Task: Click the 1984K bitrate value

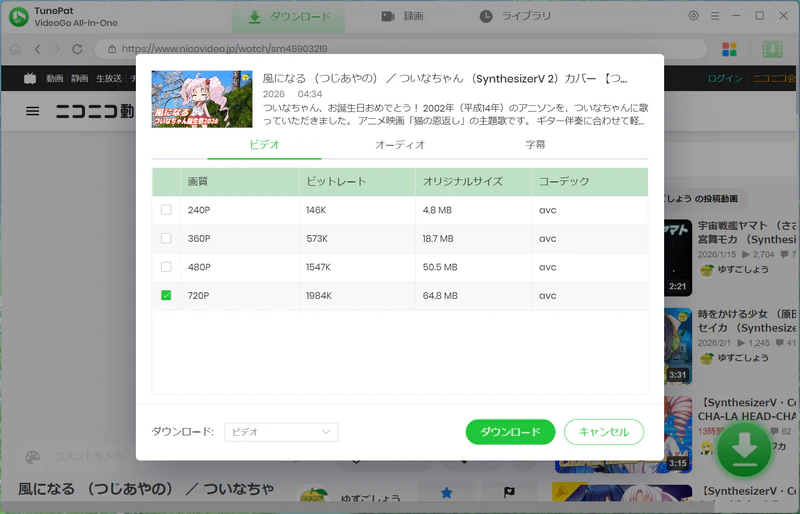Action: 319,296
